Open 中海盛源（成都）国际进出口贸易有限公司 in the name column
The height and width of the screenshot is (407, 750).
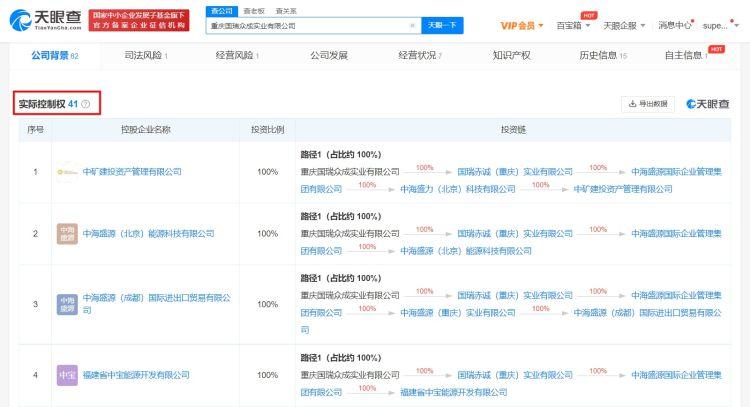(x=156, y=304)
